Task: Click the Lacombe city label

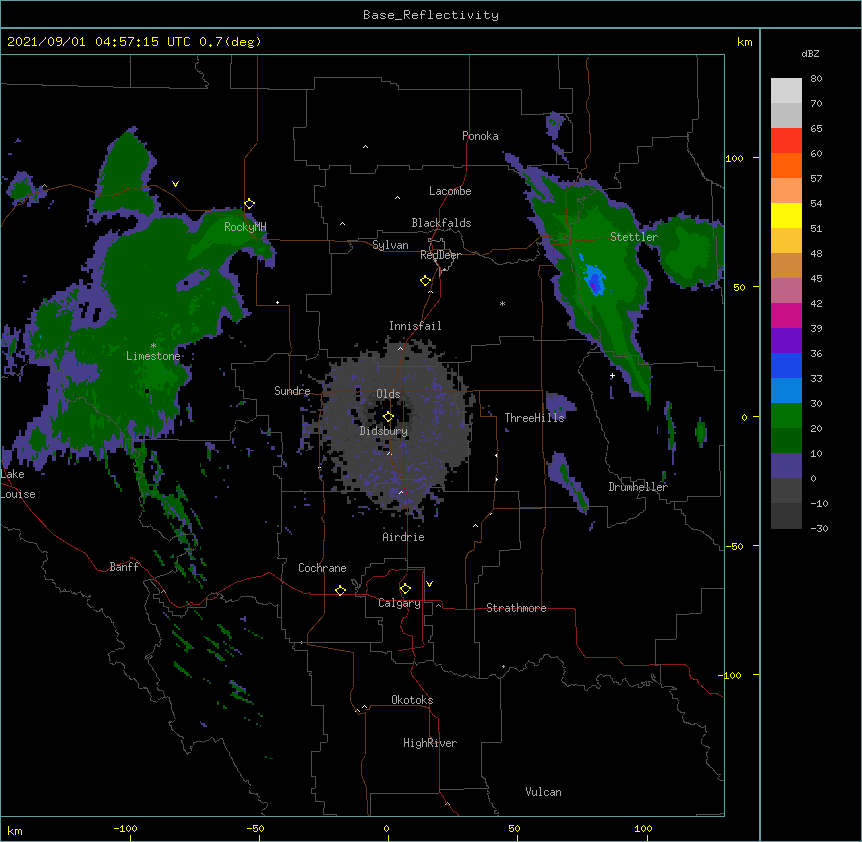Action: [450, 191]
